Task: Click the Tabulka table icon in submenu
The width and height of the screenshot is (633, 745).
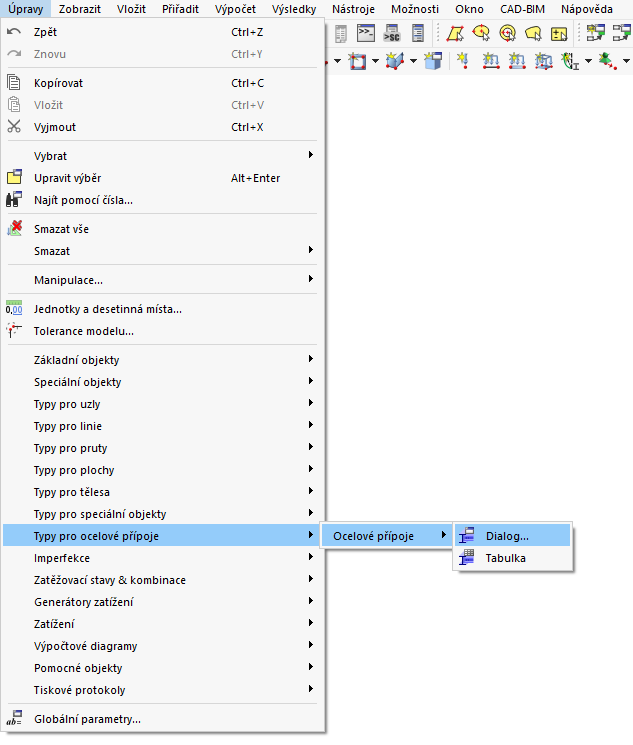Action: tap(467, 557)
